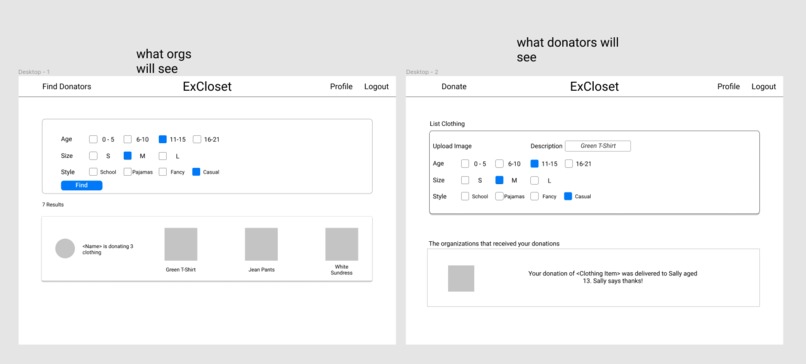The image size is (806, 364).
Task: Check Size S in List Clothing form
Action: coord(465,180)
